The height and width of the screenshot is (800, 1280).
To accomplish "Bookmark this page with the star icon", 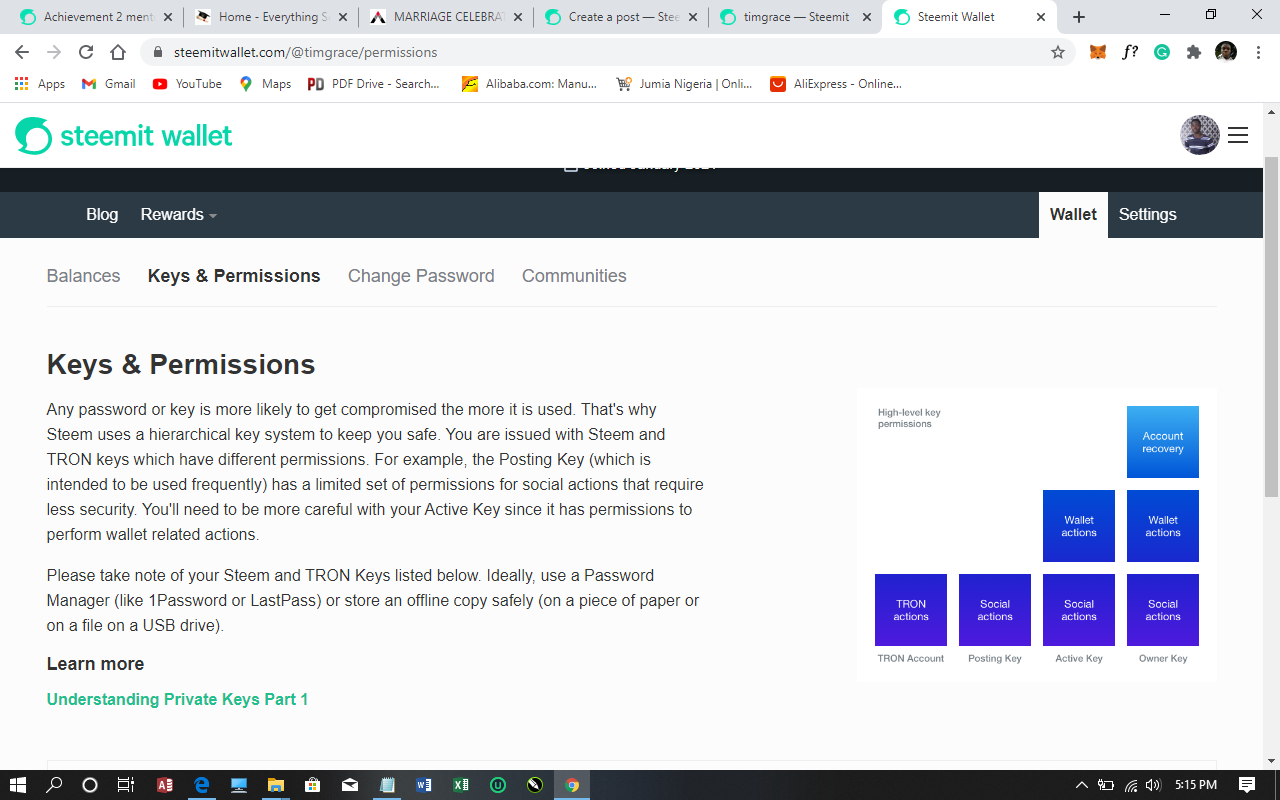I will coord(1057,51).
